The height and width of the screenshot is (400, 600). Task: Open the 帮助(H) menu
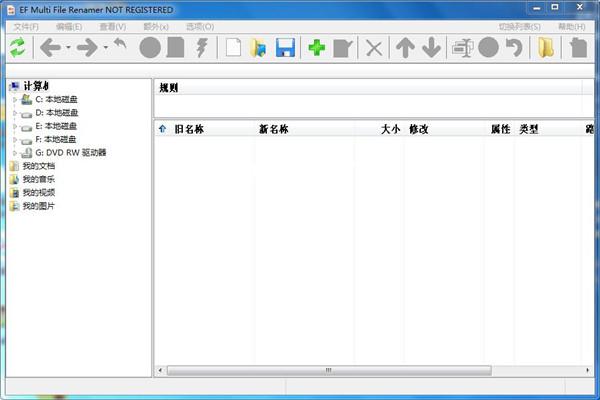pyautogui.click(x=572, y=26)
